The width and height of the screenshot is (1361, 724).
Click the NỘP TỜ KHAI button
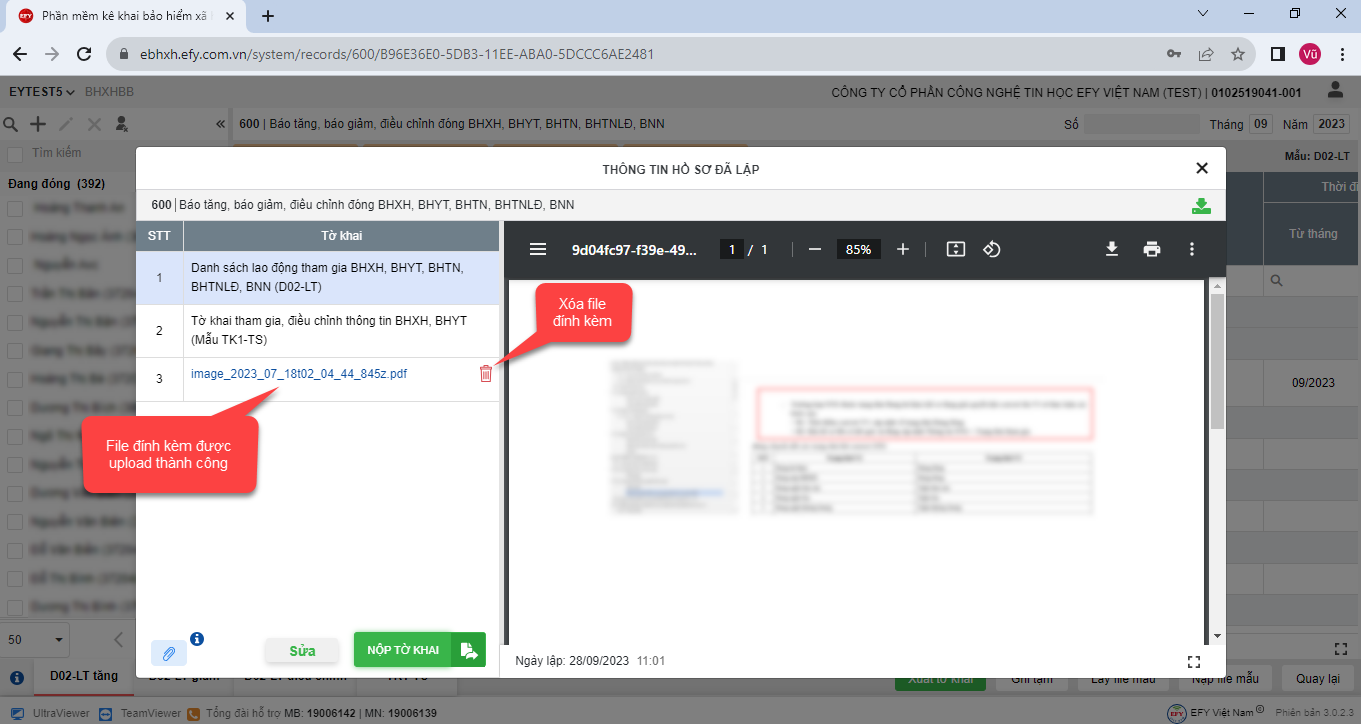click(x=419, y=650)
